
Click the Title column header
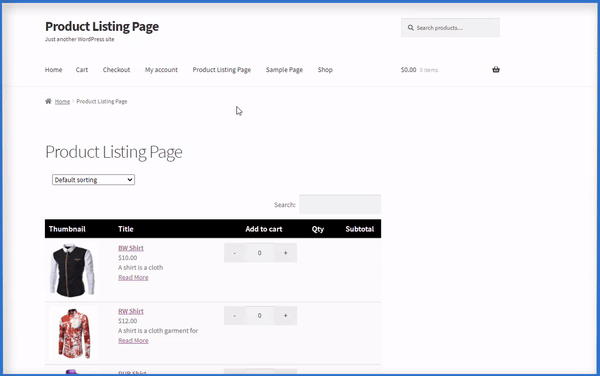(x=126, y=229)
